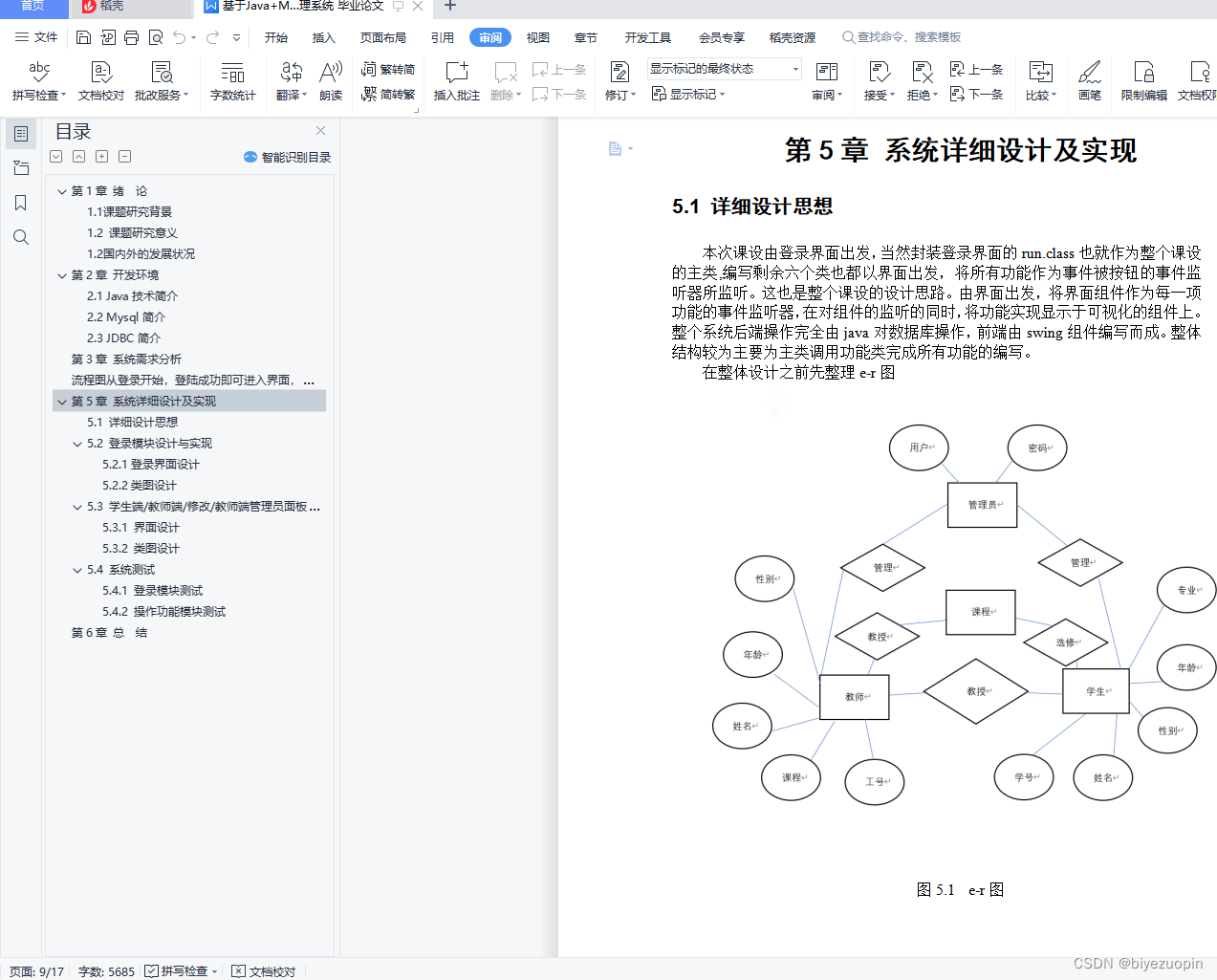
Task: Start 朗读 read-aloud
Action: (331, 81)
